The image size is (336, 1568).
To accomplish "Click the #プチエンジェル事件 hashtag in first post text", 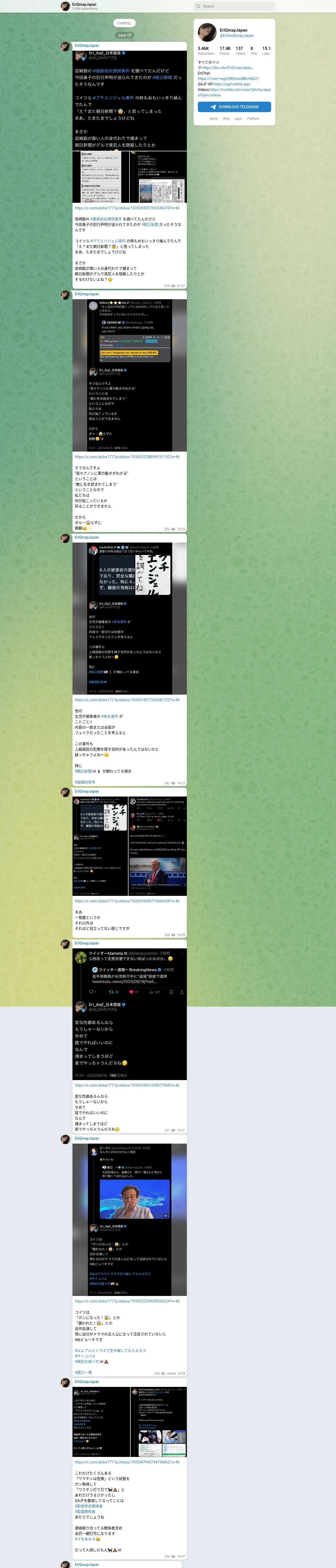I will 108,241.
